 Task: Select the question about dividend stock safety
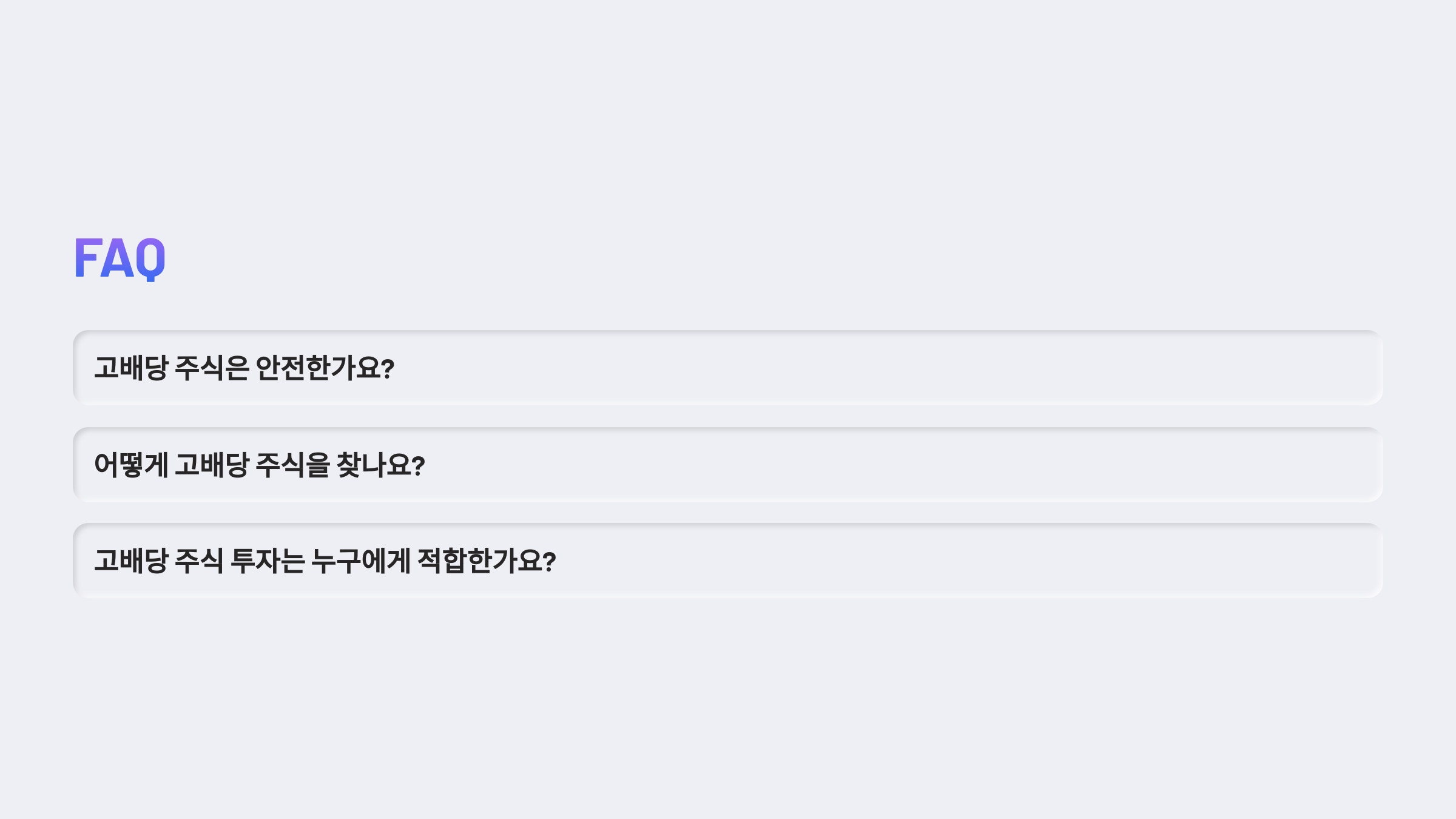[728, 368]
